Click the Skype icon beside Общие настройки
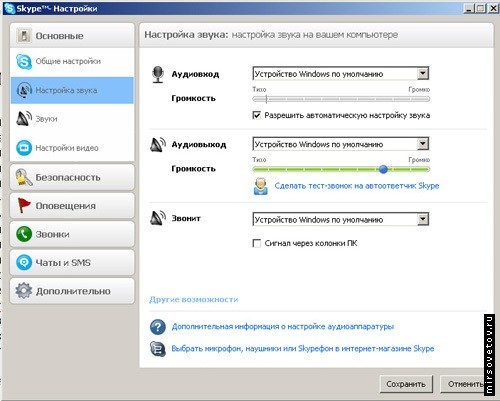The height and width of the screenshot is (401, 500). pos(24,62)
